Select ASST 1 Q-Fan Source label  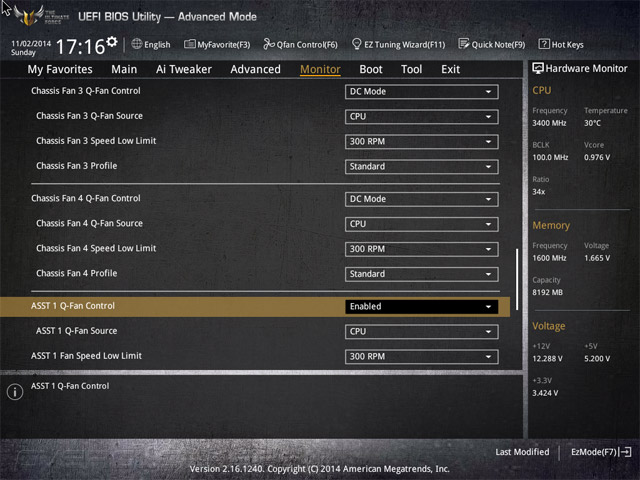(76, 331)
